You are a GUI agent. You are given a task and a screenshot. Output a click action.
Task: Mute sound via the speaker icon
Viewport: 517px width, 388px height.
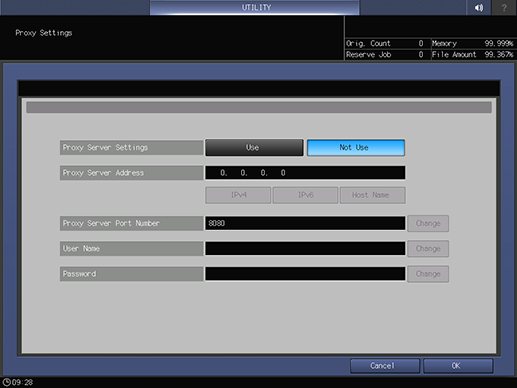479,7
